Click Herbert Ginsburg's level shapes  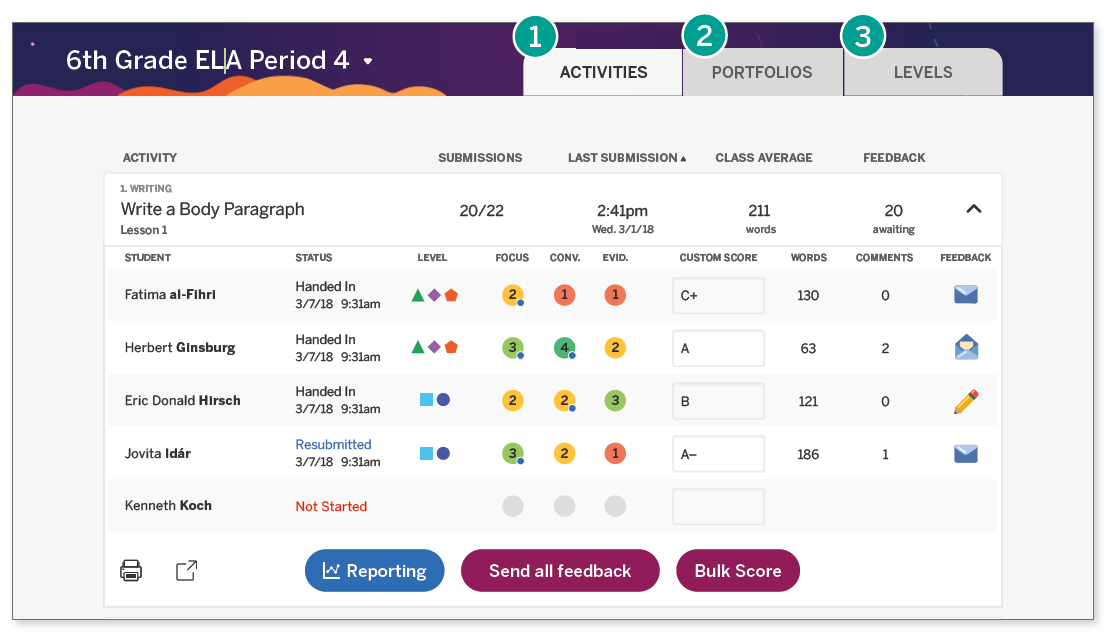pyautogui.click(x=434, y=348)
